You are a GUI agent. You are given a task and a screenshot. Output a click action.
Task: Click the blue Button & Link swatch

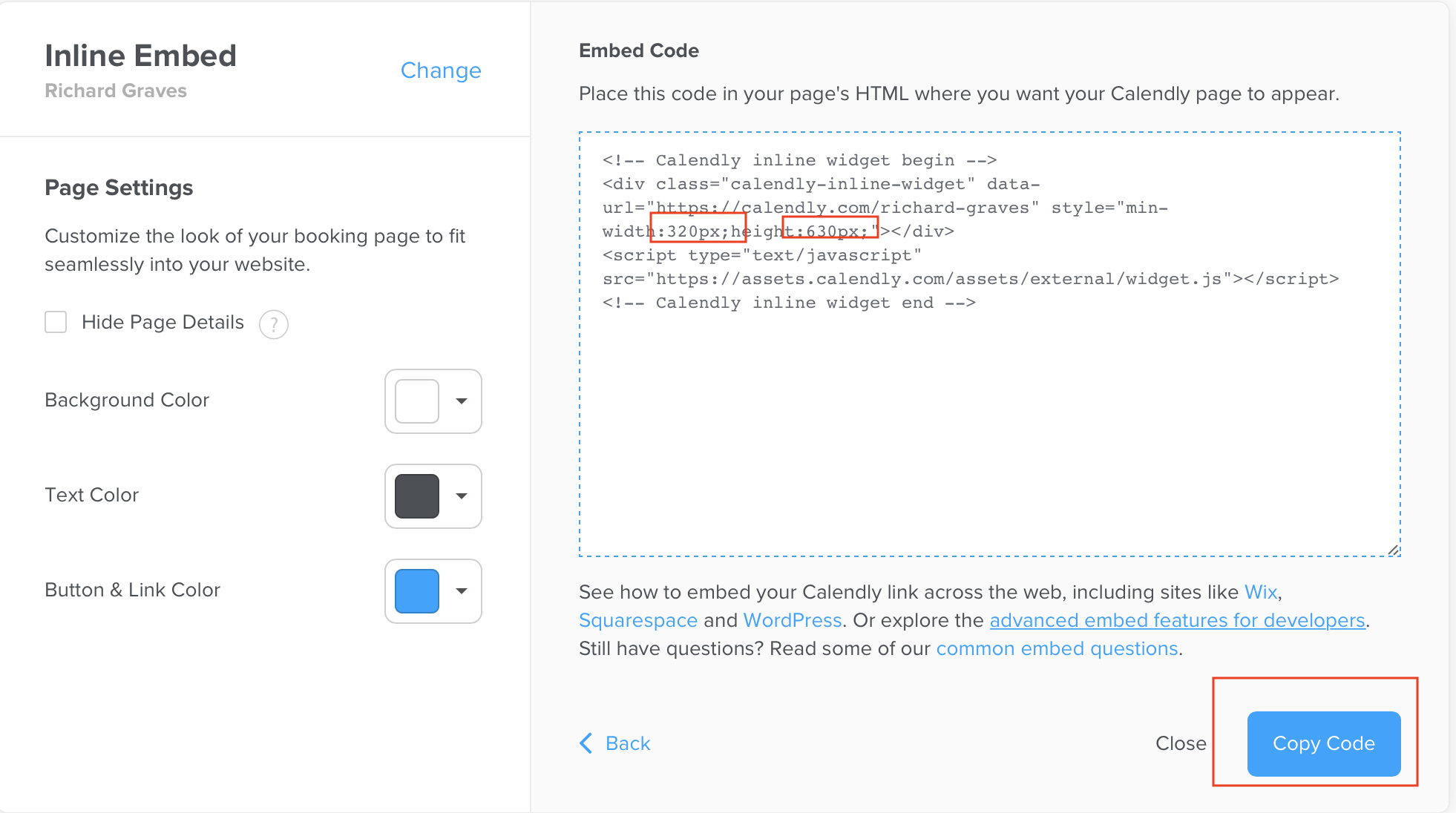tap(417, 591)
